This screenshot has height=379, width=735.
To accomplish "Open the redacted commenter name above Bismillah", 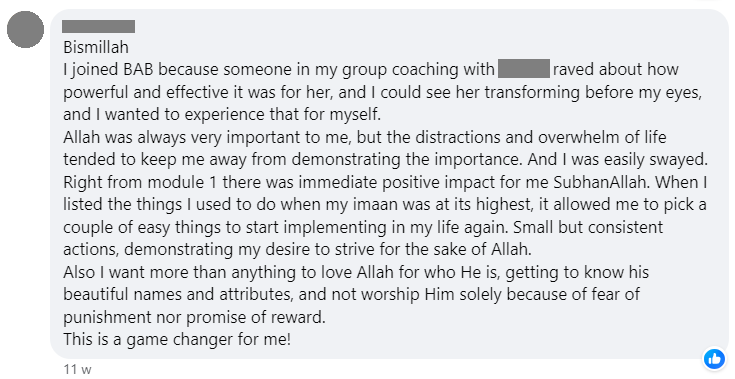I will tap(98, 27).
